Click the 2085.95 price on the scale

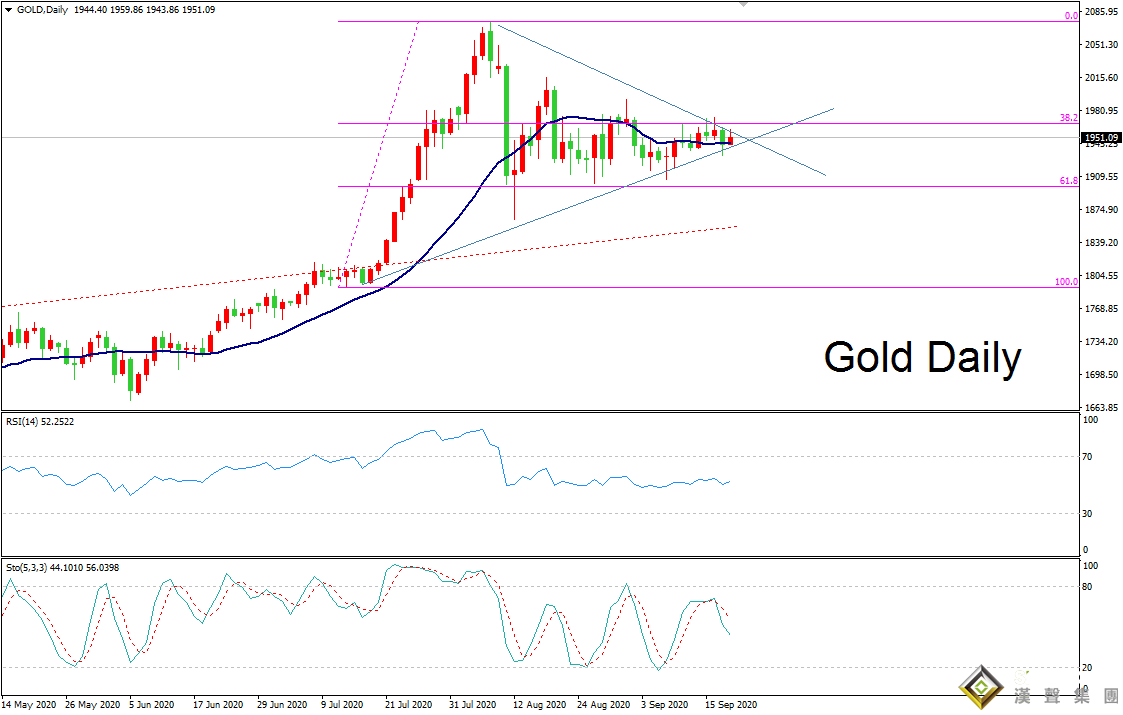point(1101,12)
